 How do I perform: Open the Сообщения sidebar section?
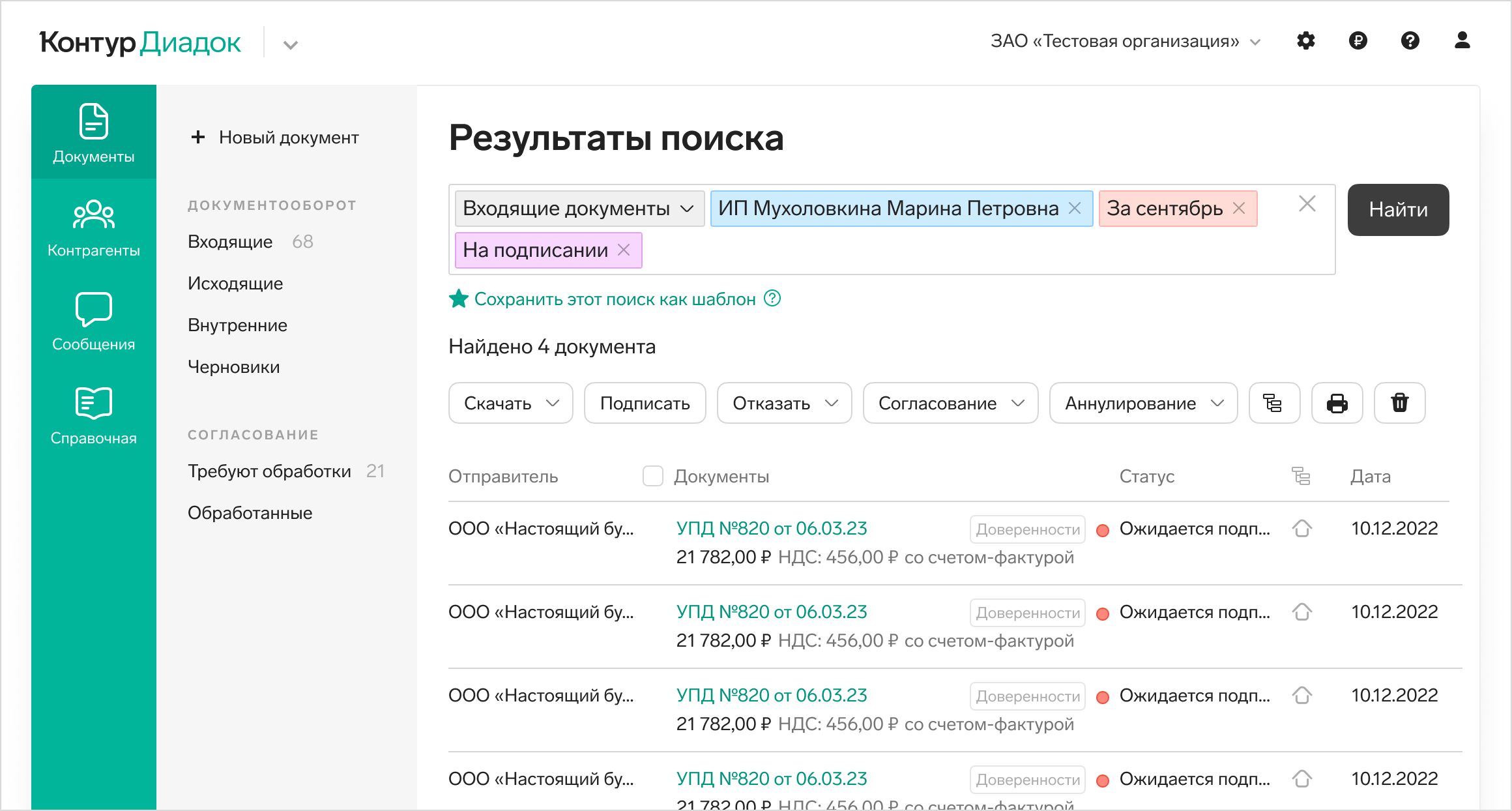(94, 321)
